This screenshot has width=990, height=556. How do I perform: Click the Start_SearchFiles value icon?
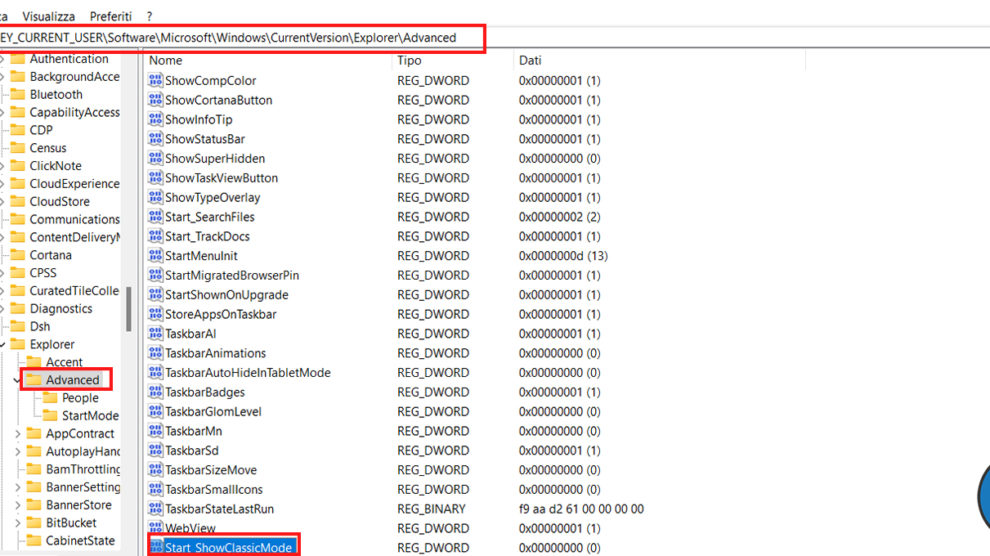click(x=155, y=216)
